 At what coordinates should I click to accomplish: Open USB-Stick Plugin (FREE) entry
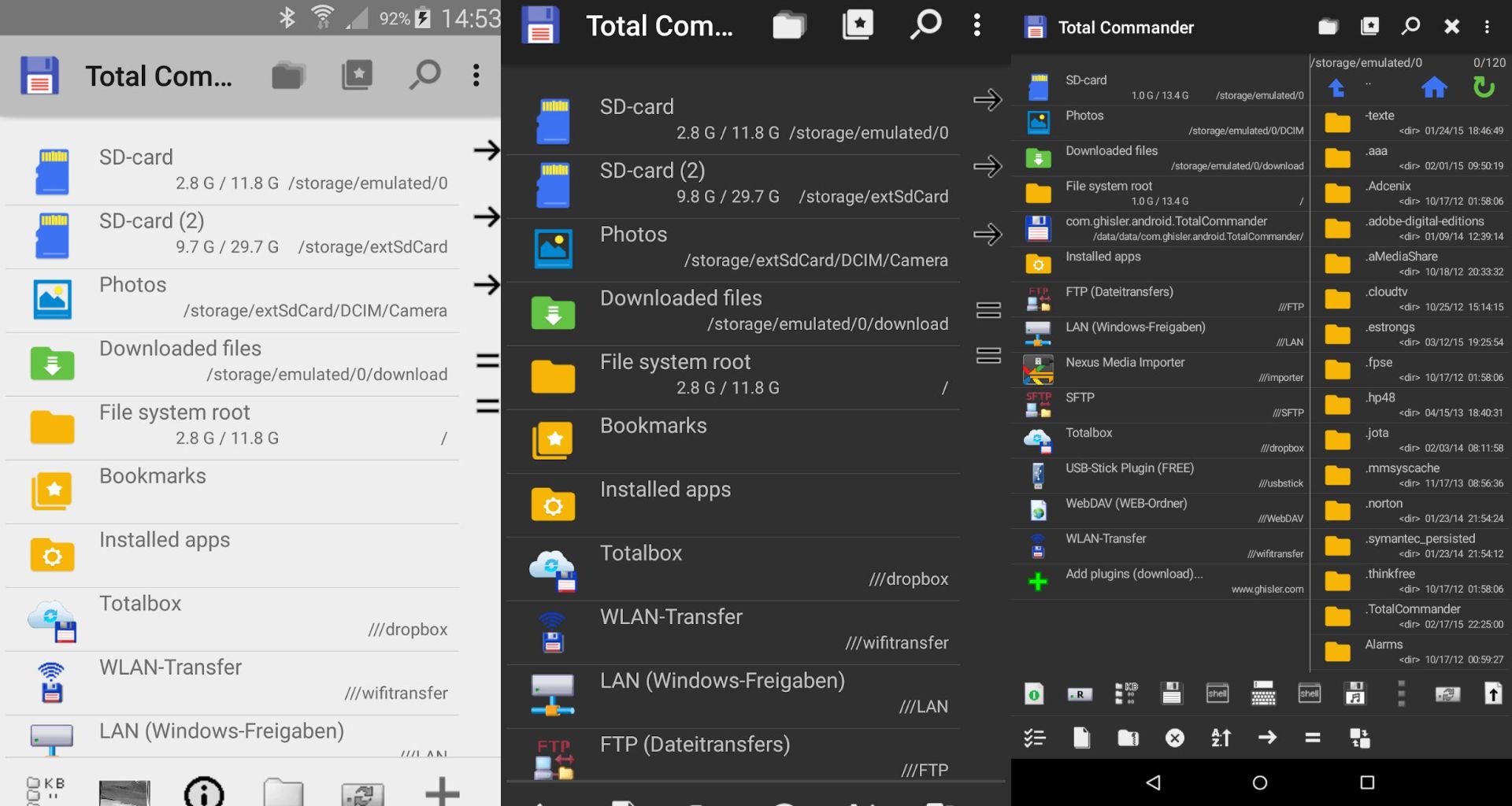tap(1162, 475)
